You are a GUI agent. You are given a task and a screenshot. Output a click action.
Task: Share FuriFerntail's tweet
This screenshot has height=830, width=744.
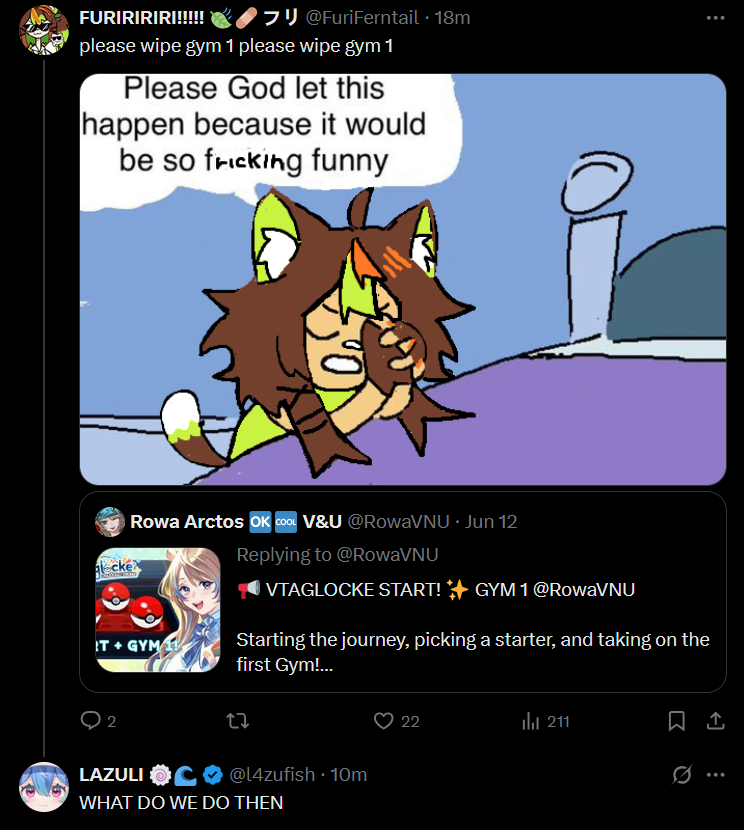point(715,720)
